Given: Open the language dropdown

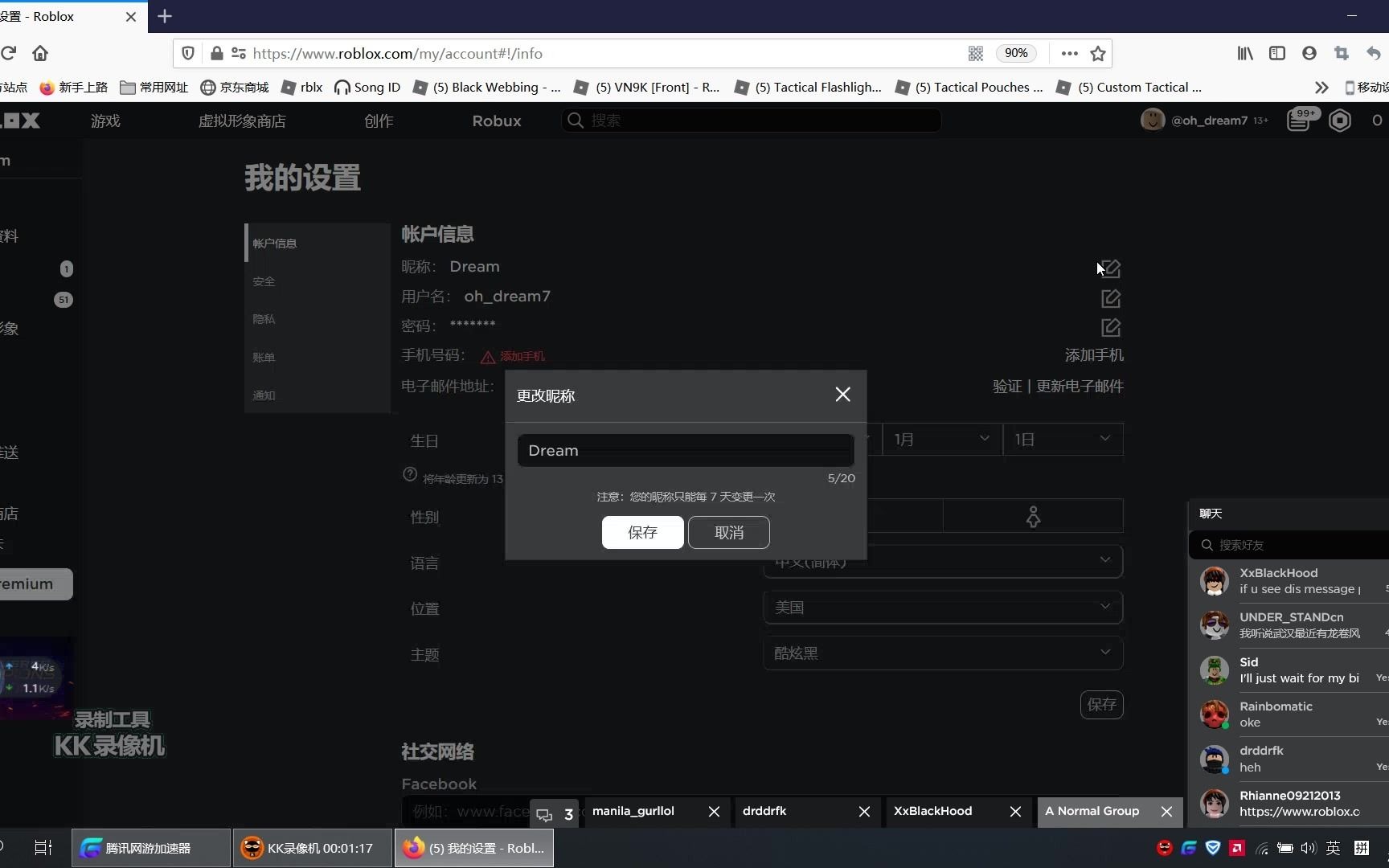Looking at the screenshot, I should 942,561.
